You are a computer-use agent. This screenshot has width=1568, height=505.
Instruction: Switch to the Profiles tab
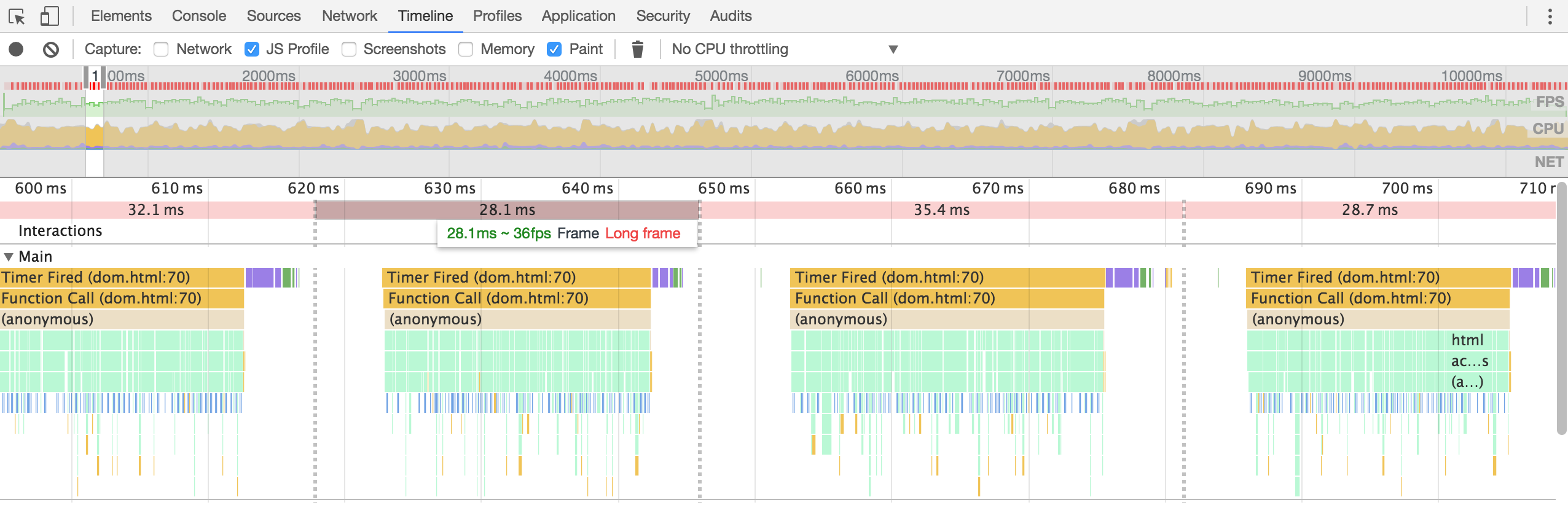(x=497, y=16)
